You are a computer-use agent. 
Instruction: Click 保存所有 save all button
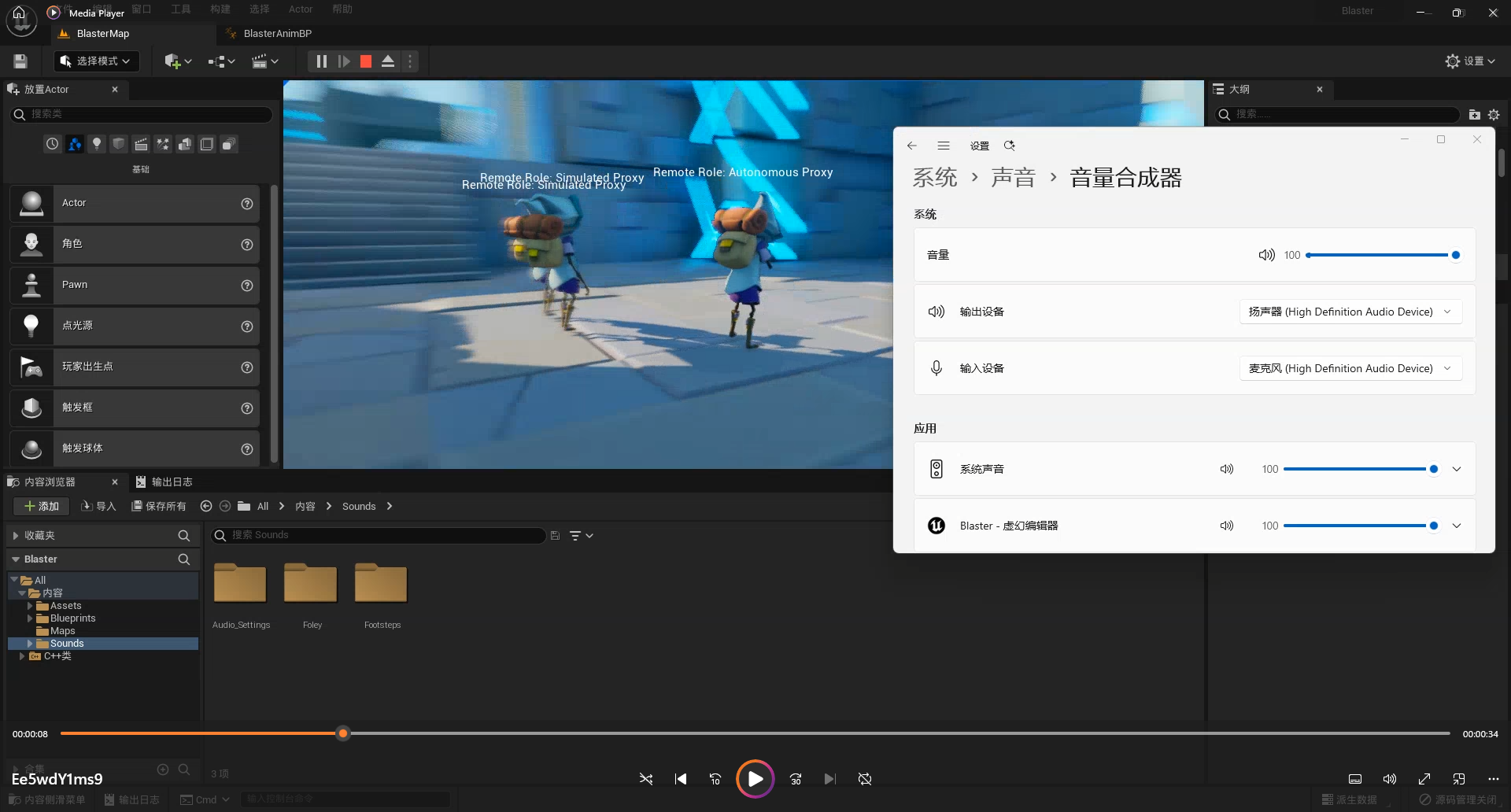pos(159,506)
